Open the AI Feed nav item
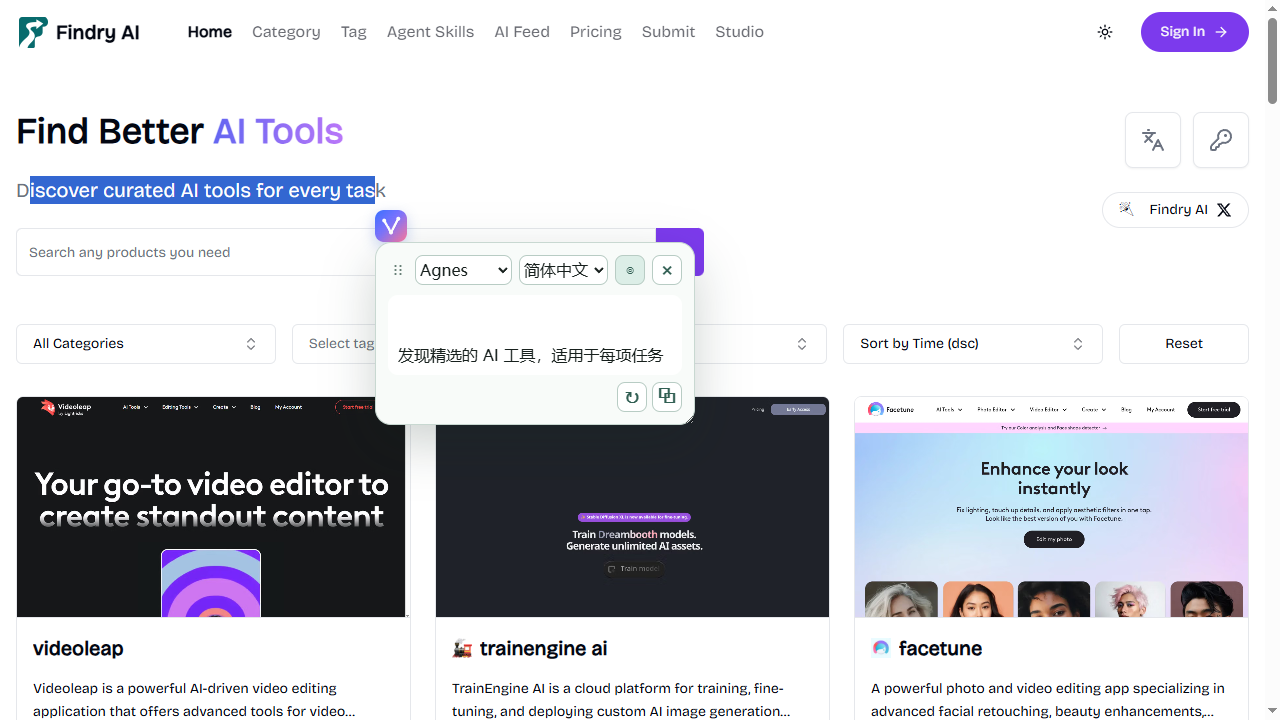Image resolution: width=1280 pixels, height=720 pixels. [522, 32]
